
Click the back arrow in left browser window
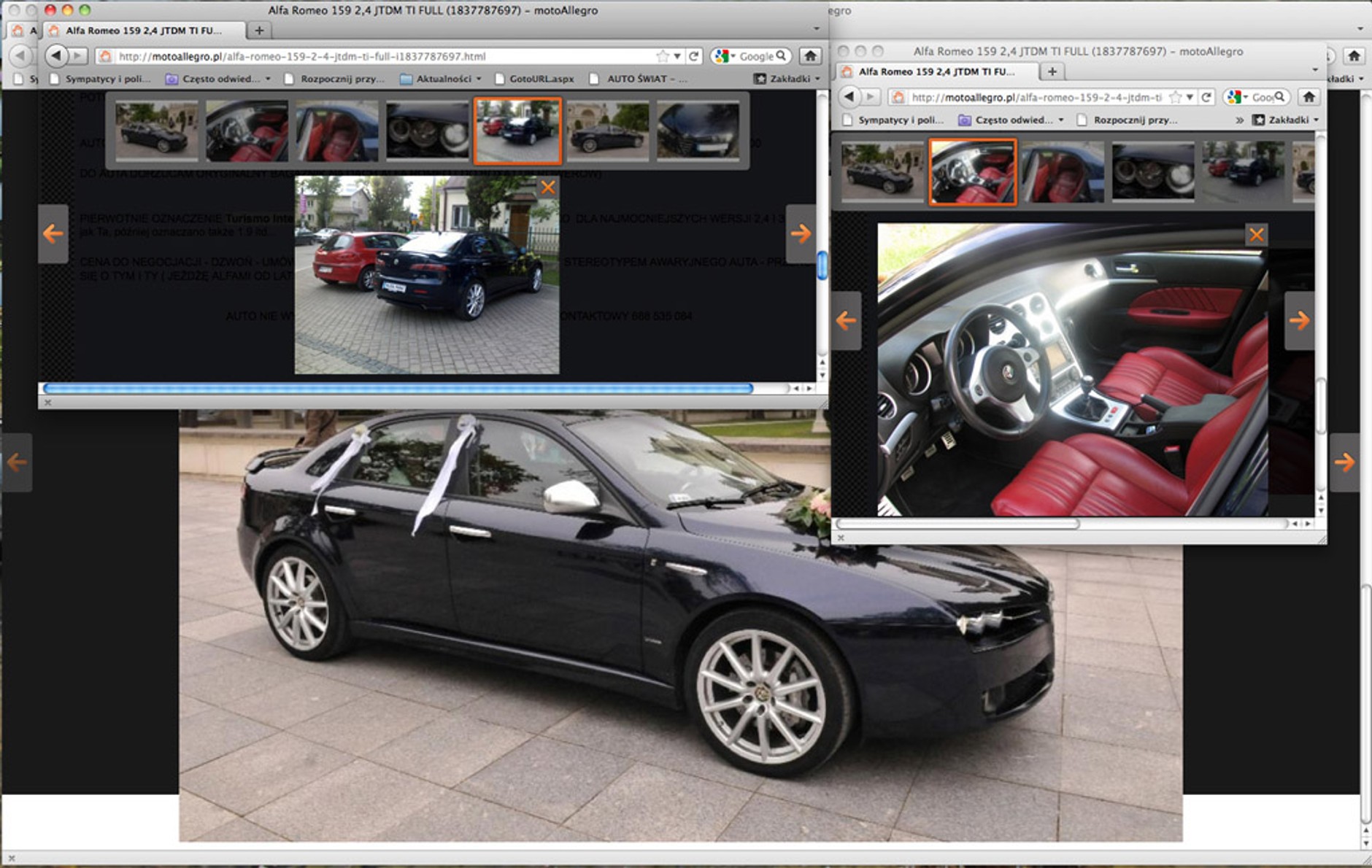coord(56,55)
